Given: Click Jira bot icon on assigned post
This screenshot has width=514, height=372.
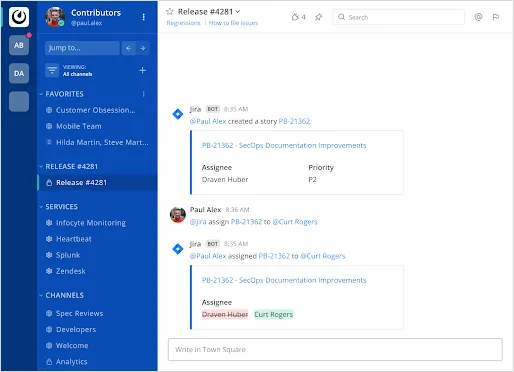Looking at the screenshot, I should pos(178,249).
